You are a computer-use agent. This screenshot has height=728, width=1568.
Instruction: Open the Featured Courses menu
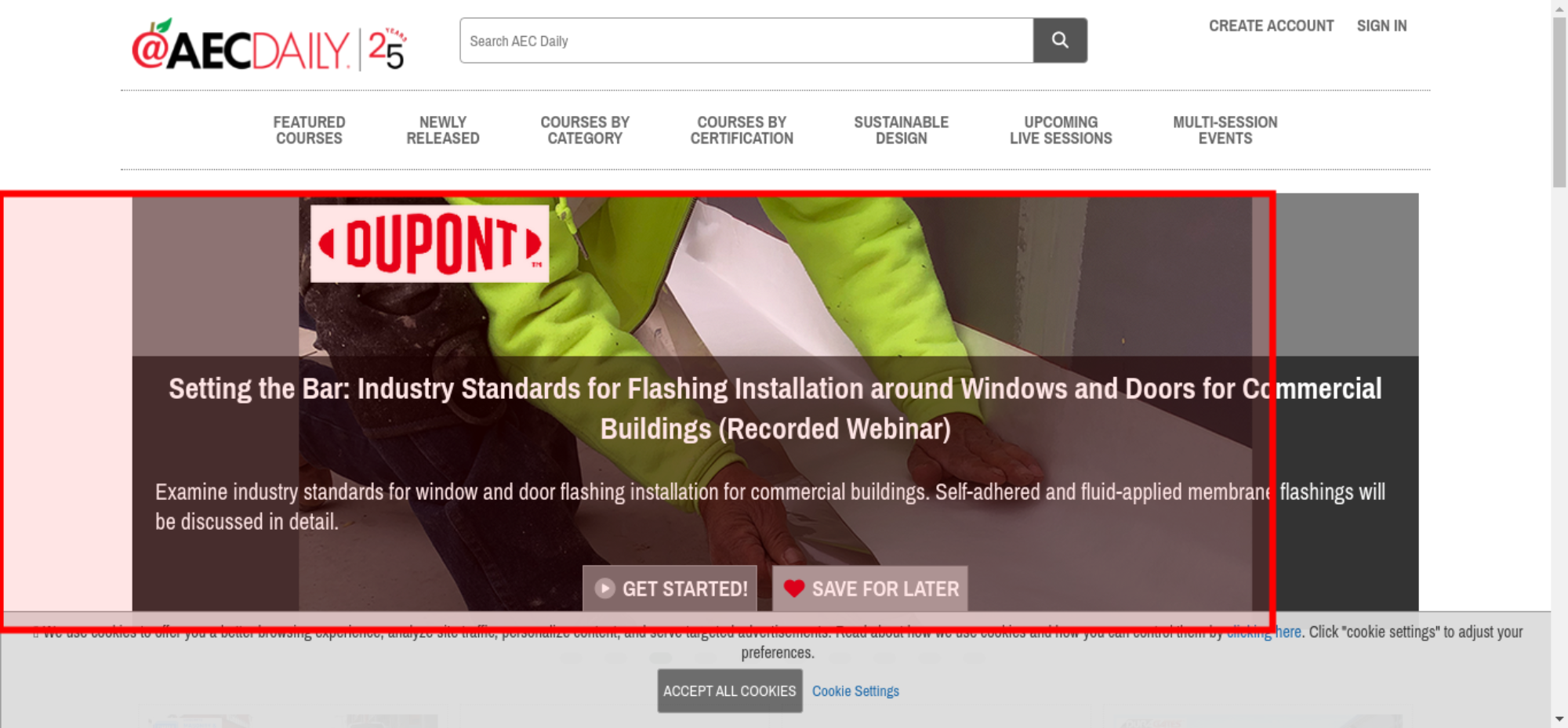pos(309,130)
